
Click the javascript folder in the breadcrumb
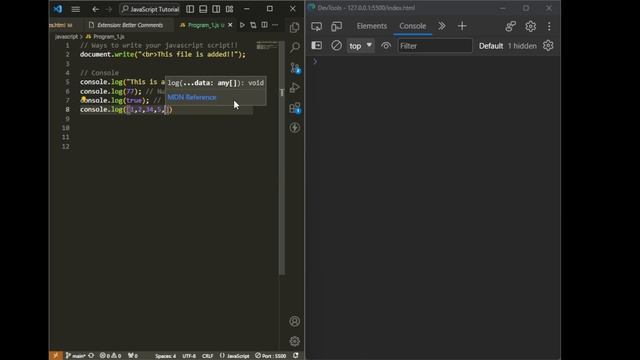click(x=66, y=36)
